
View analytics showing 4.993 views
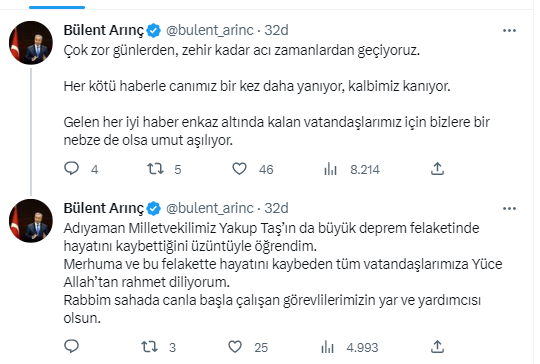[x=327, y=347]
